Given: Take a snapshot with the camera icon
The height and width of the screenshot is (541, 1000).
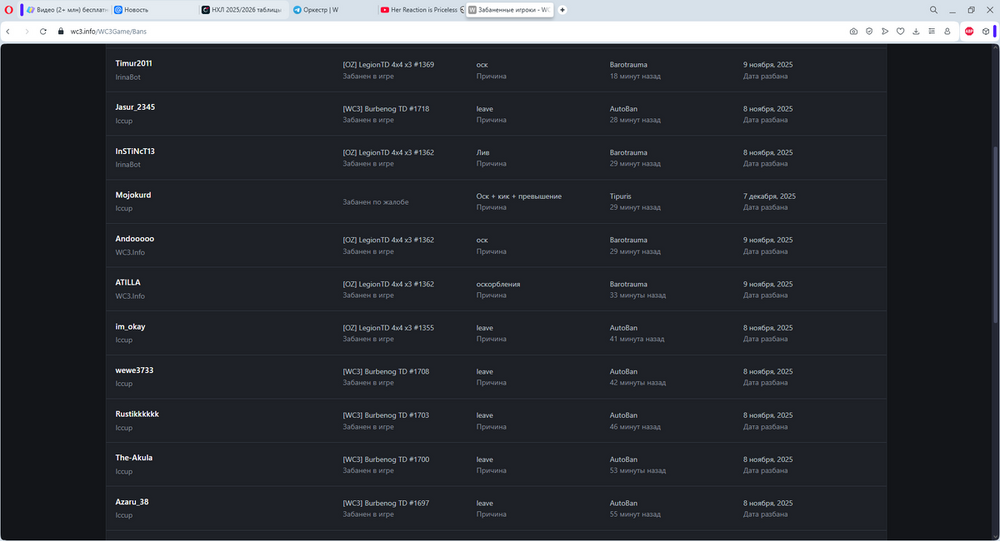Looking at the screenshot, I should tap(853, 31).
